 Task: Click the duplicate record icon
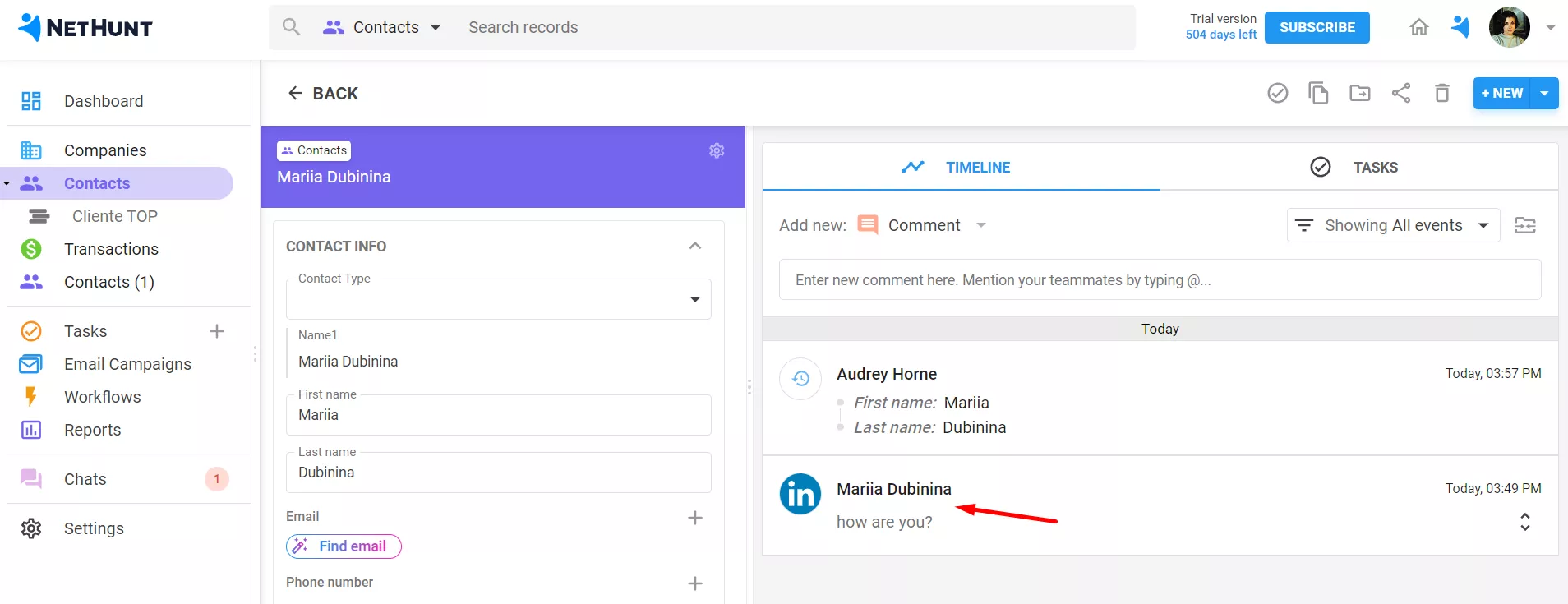pyautogui.click(x=1319, y=93)
